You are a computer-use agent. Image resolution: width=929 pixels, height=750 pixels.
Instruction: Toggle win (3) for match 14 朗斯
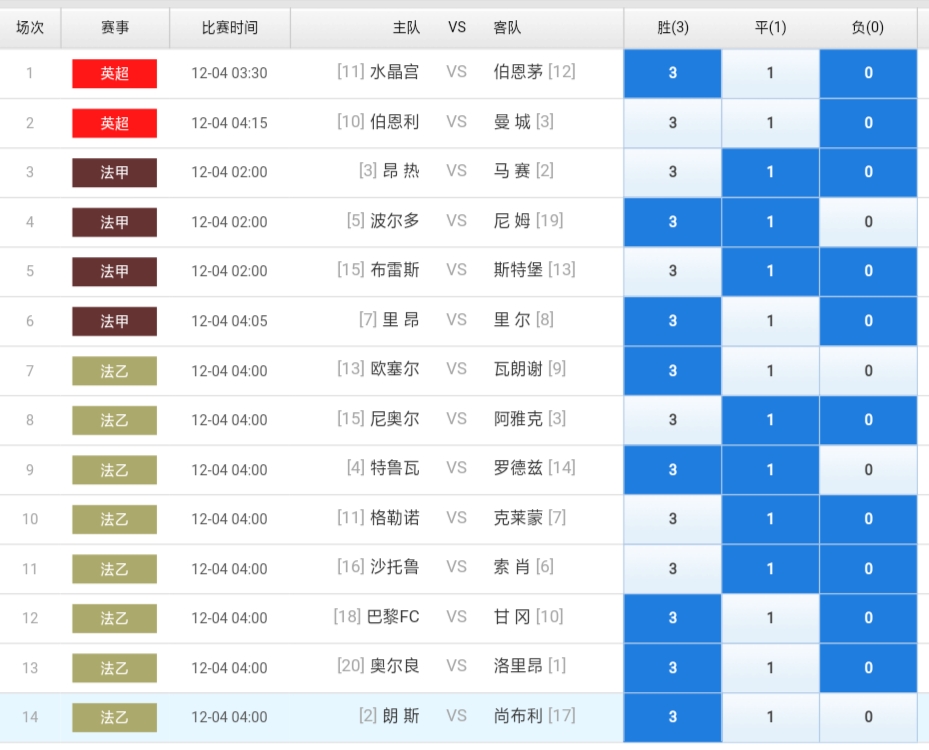(672, 717)
